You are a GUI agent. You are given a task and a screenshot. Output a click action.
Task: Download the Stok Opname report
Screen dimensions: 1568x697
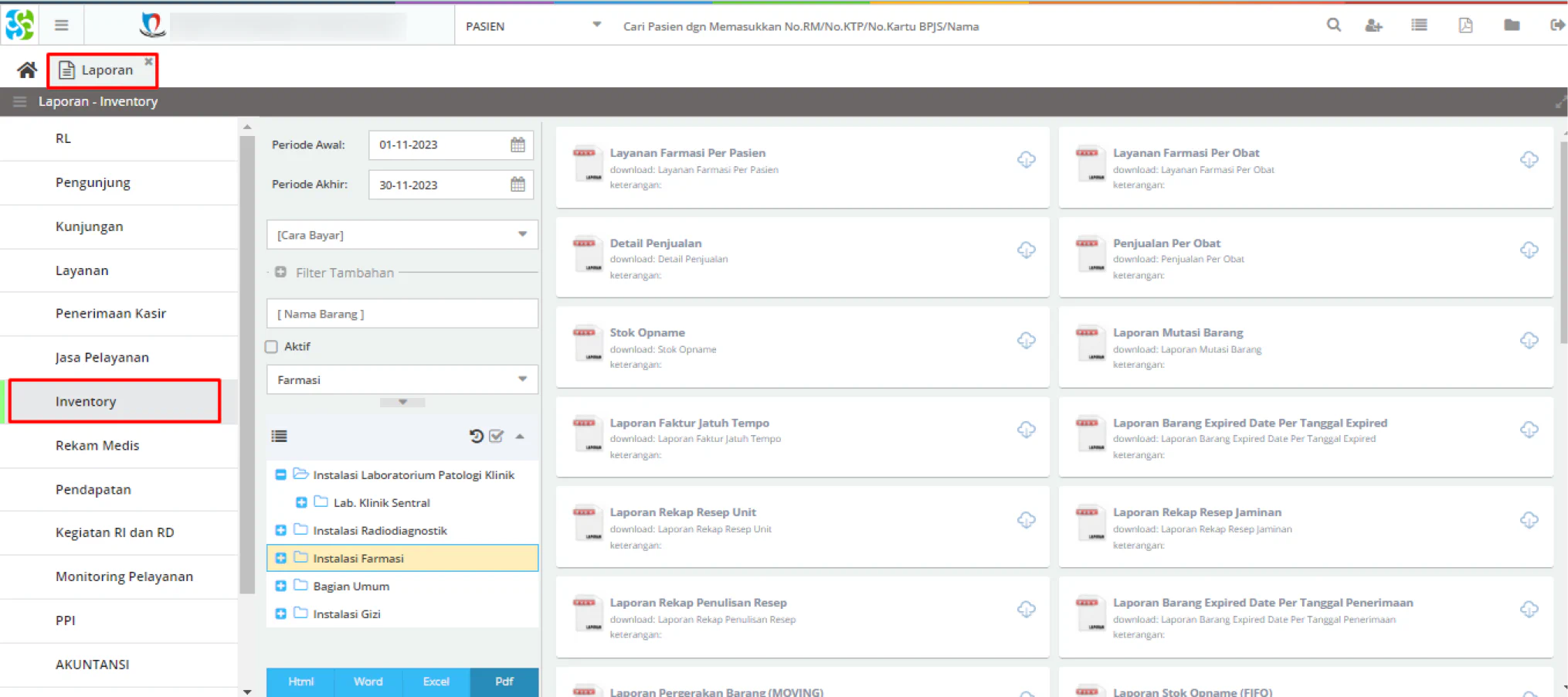[x=1026, y=340]
